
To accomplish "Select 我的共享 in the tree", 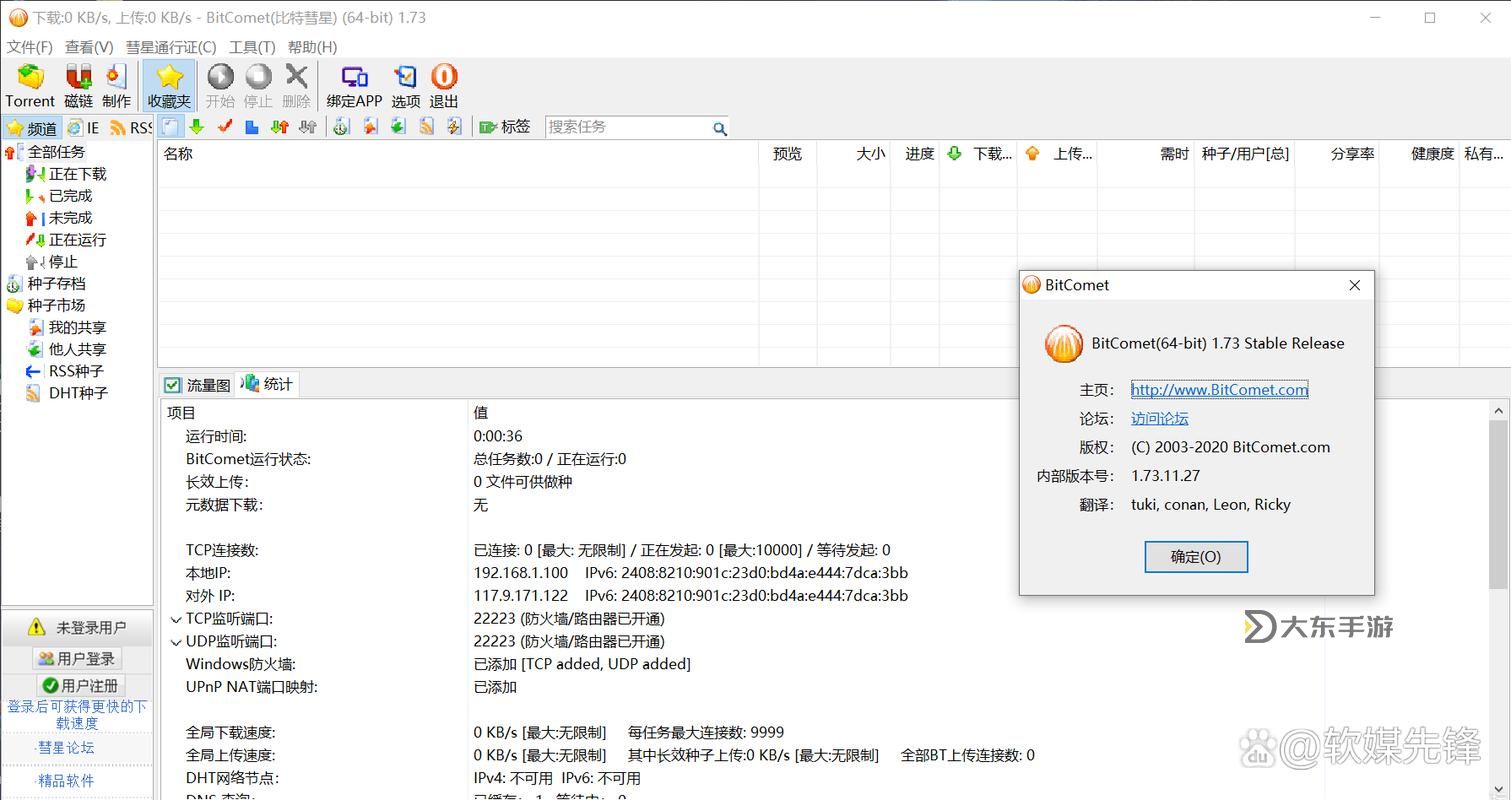I will 77,328.
